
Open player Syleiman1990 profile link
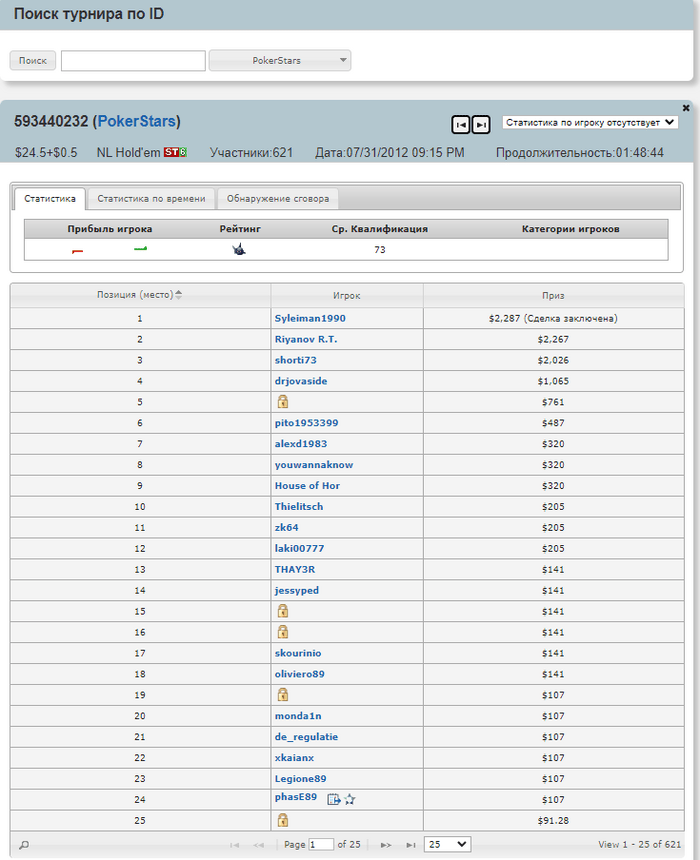(310, 318)
